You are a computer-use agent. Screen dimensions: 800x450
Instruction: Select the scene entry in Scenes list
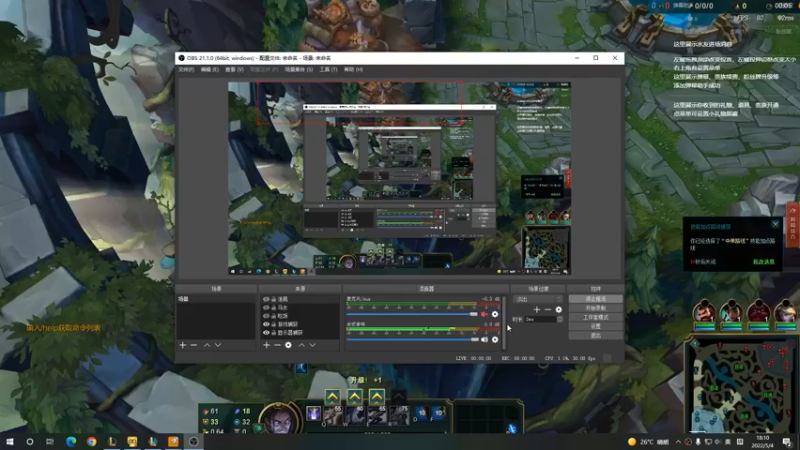216,299
